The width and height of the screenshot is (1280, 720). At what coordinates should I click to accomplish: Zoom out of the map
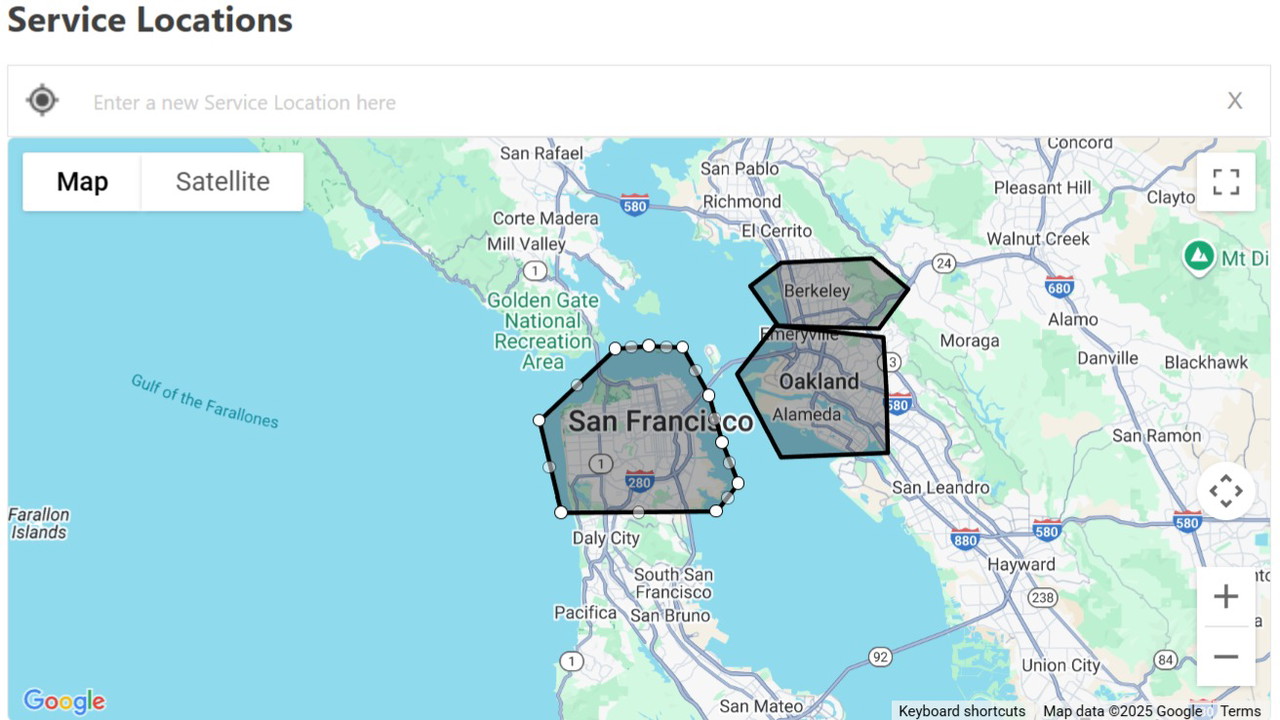coord(1226,657)
